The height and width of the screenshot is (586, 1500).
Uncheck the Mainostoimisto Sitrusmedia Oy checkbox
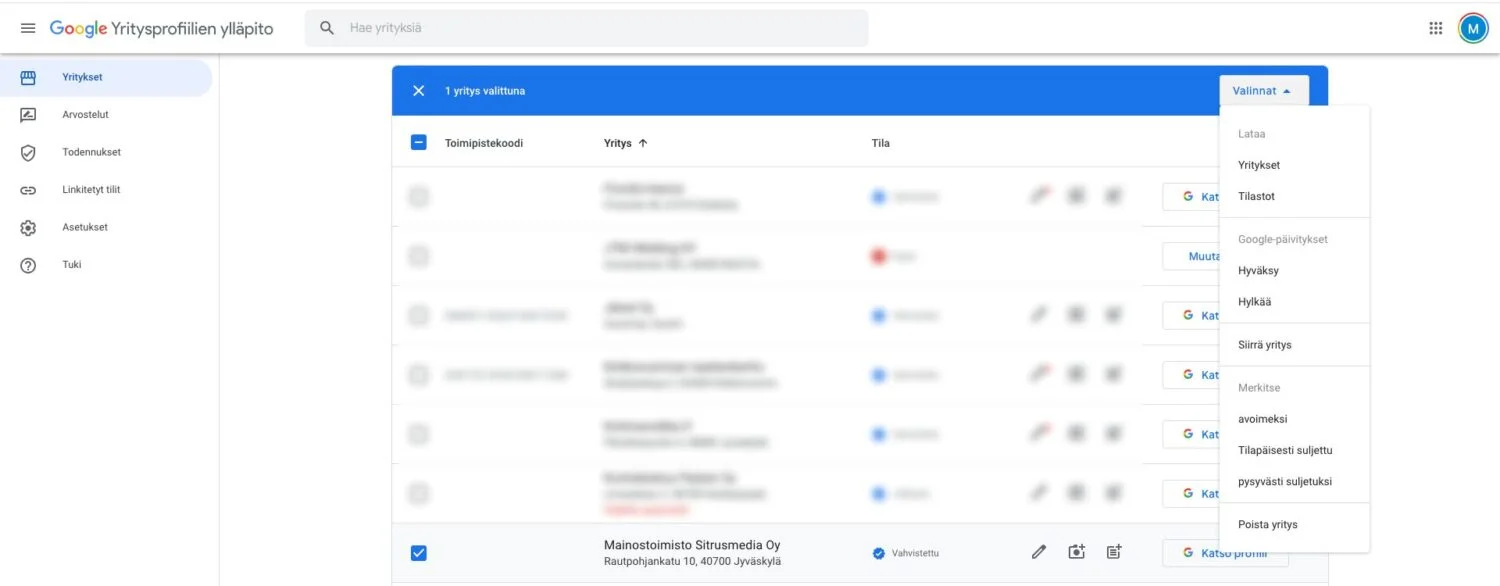pos(418,551)
